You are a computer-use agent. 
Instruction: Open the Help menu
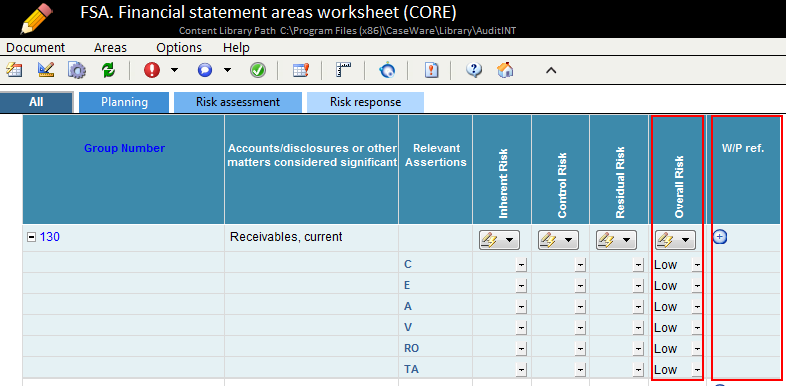coord(236,48)
